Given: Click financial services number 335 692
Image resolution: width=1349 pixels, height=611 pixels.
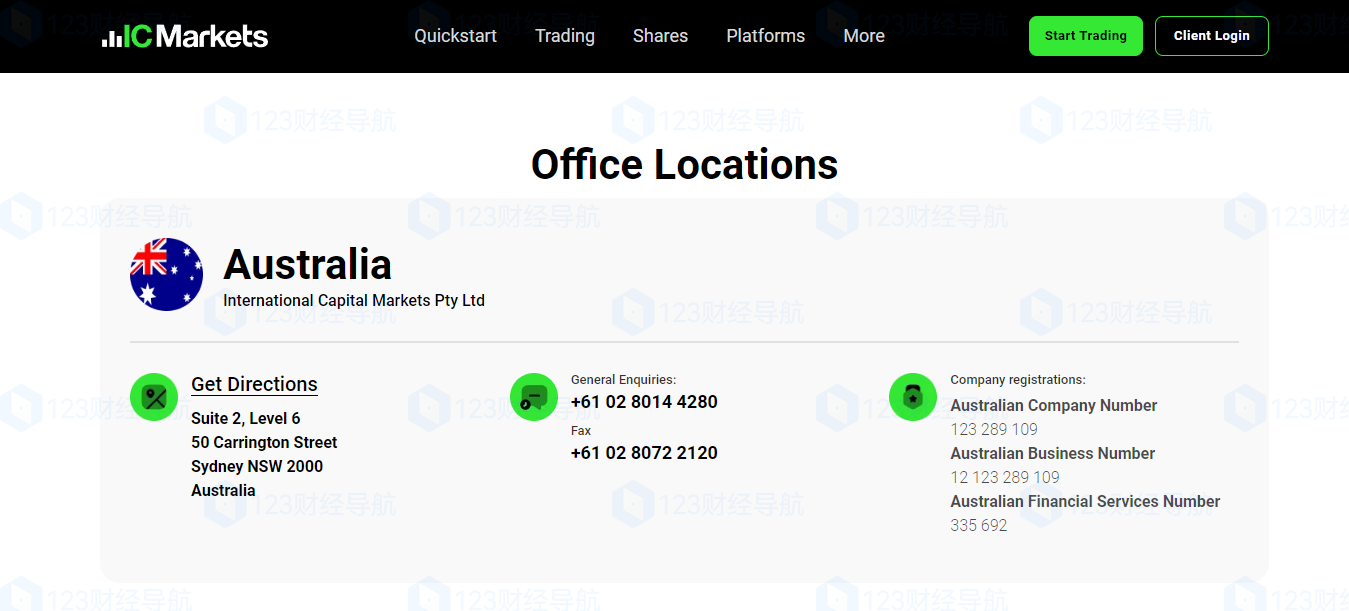Looking at the screenshot, I should pos(979,525).
